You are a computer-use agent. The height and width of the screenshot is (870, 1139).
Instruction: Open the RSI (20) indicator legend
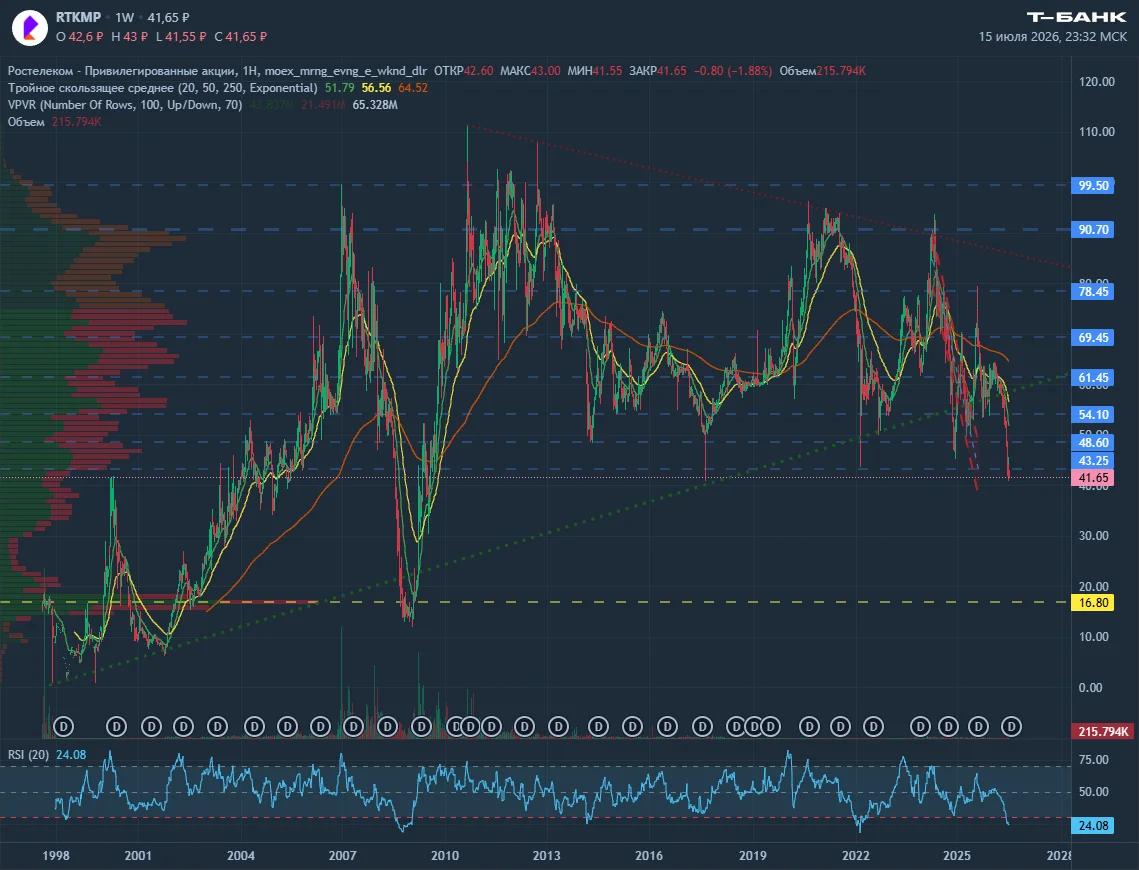(28, 755)
